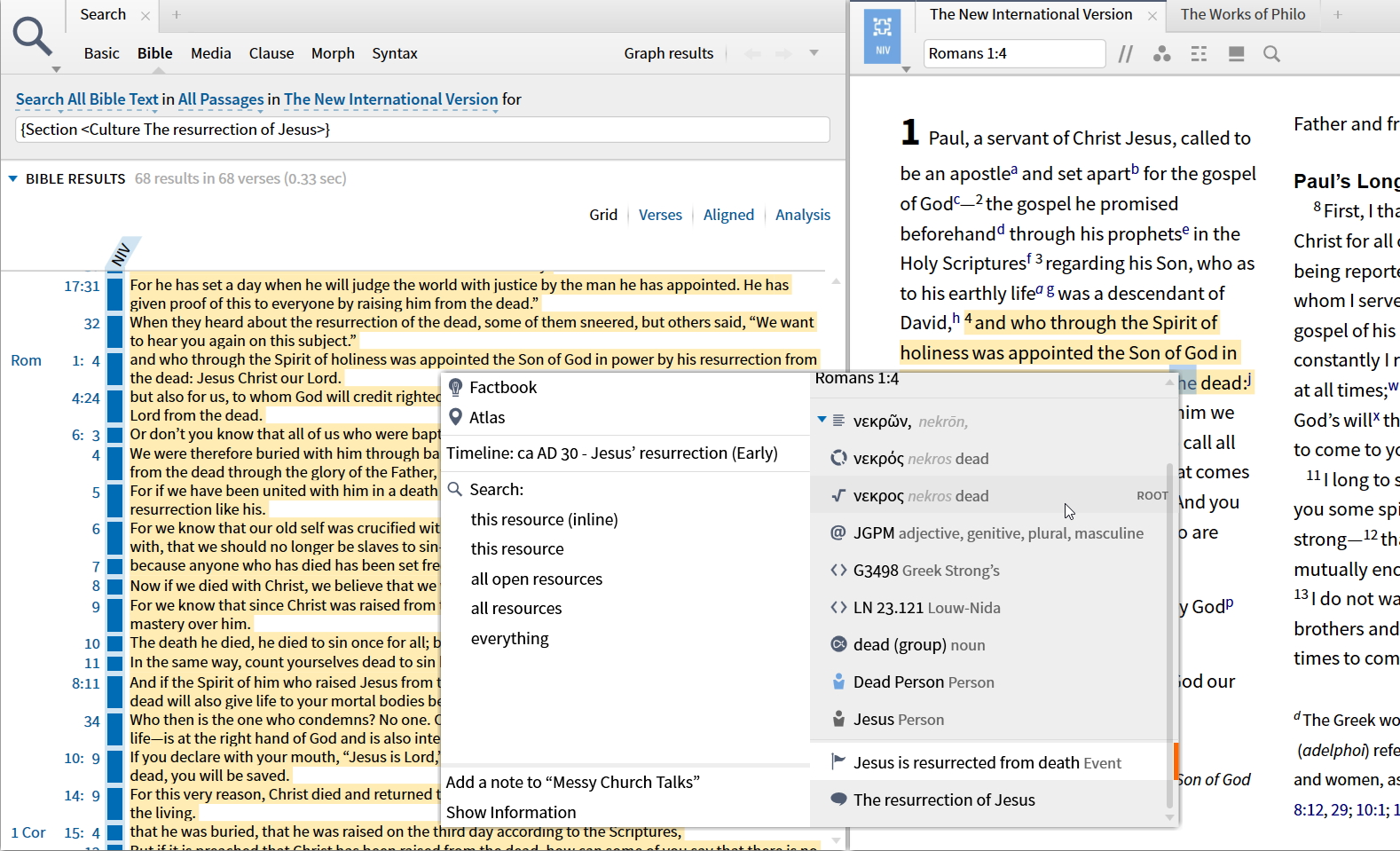The image size is (1400, 851).
Task: Open the NIV panel's inline search magnifier
Action: click(x=1271, y=54)
